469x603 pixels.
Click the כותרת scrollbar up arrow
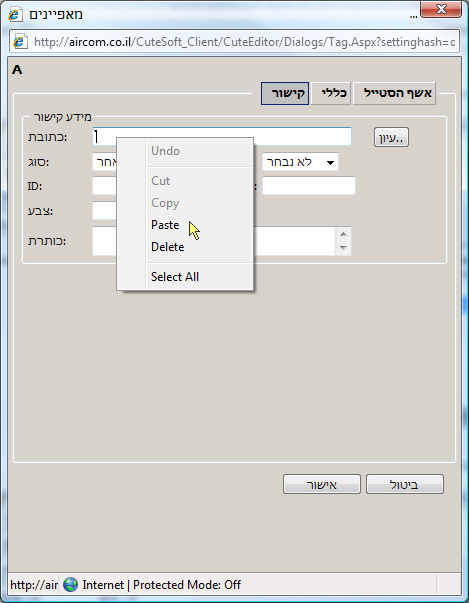pos(343,234)
